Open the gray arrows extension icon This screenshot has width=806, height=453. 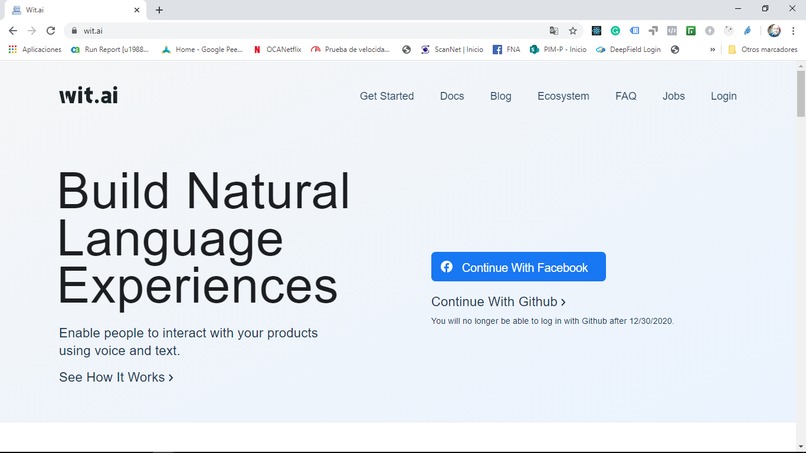tap(653, 31)
